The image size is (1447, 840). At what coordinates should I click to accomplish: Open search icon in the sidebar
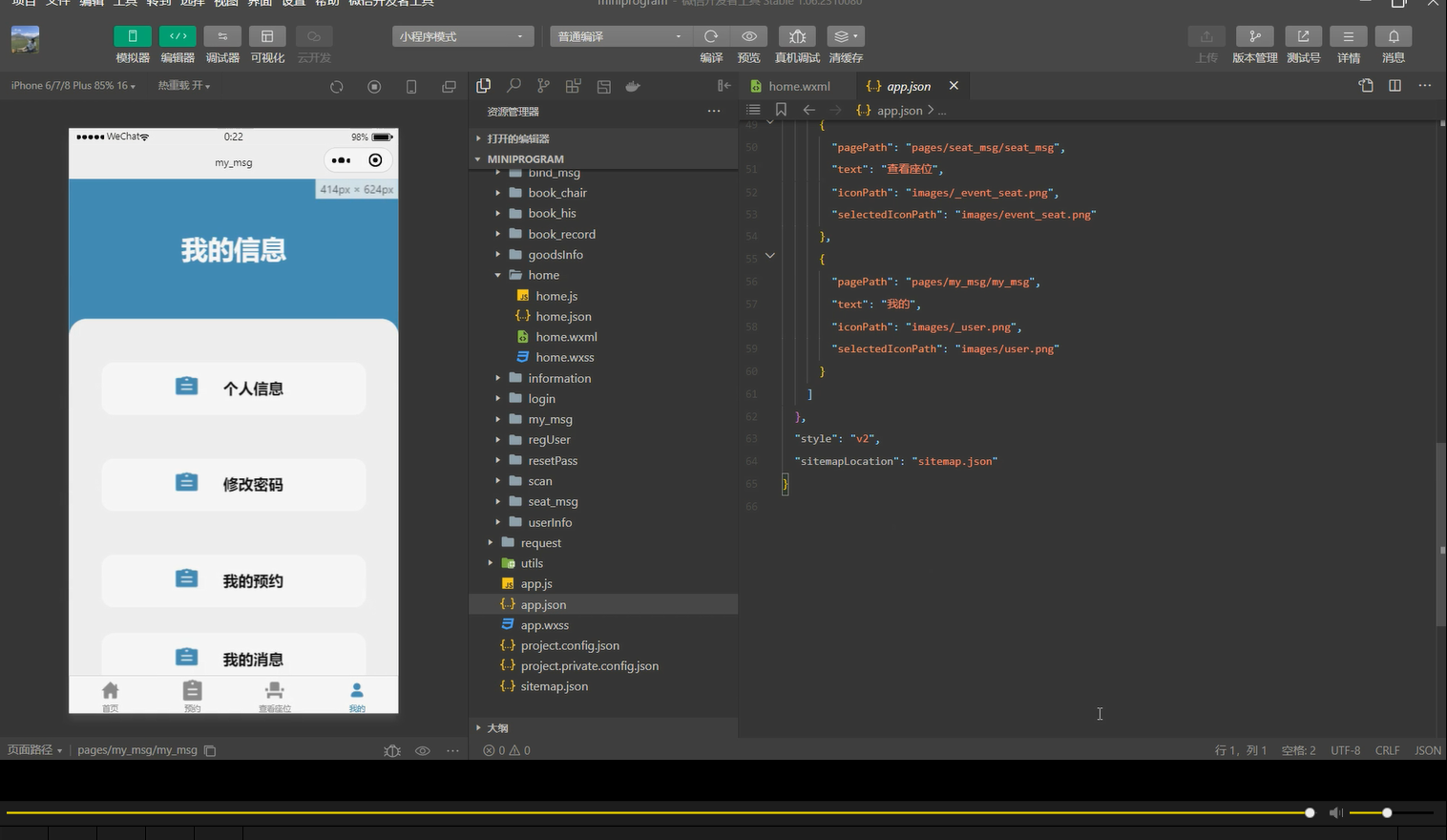[x=514, y=86]
